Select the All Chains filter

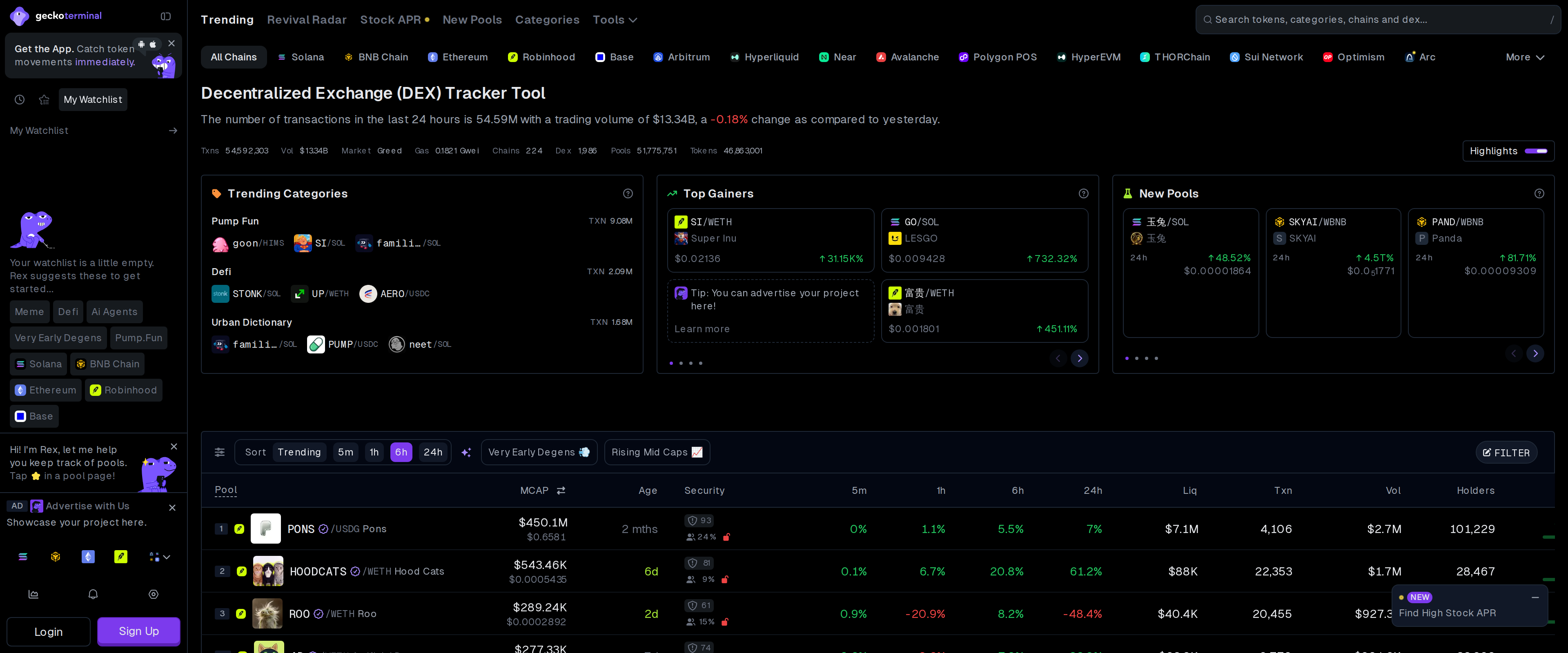point(234,57)
